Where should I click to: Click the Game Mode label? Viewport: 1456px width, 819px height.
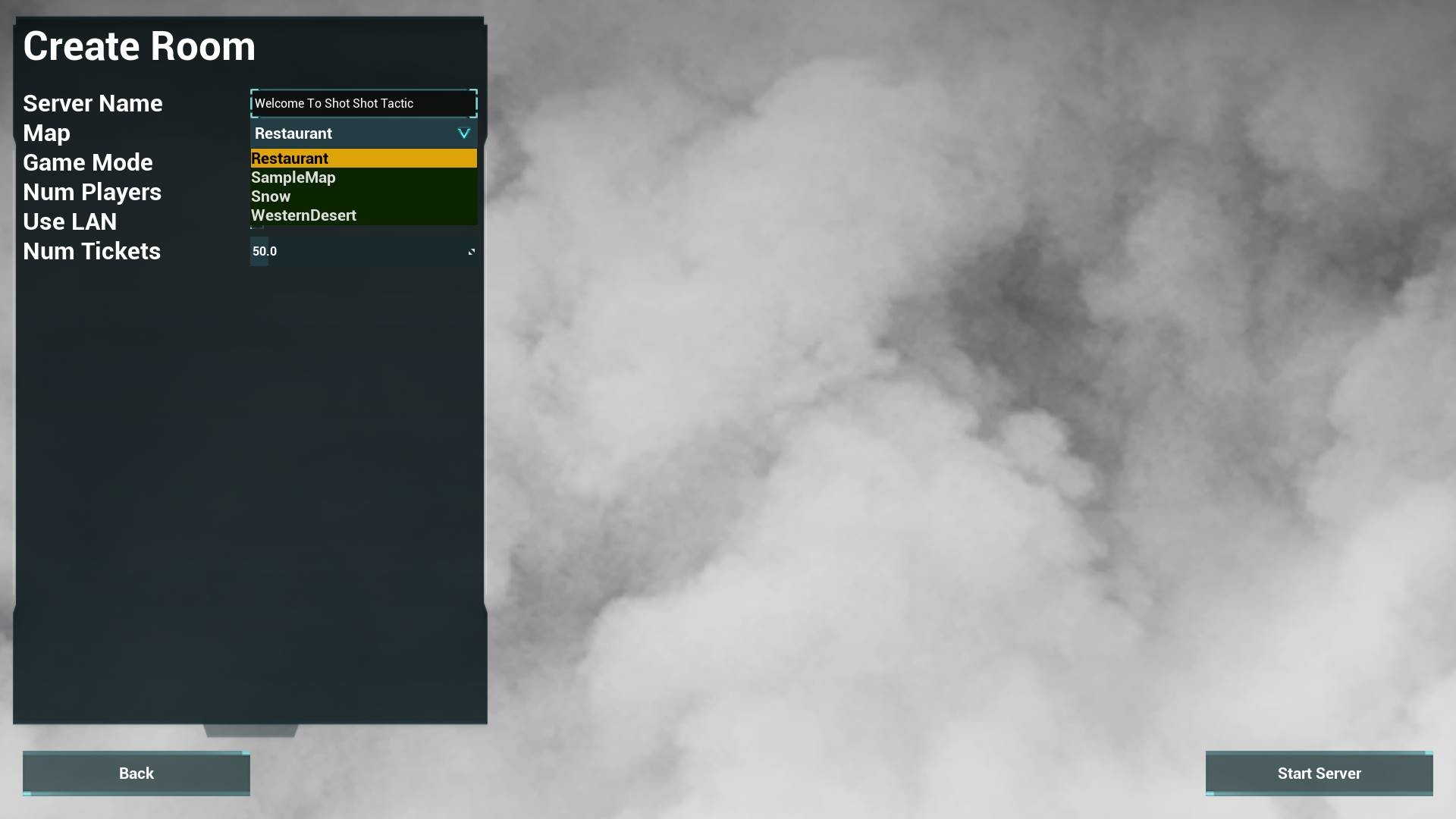88,162
